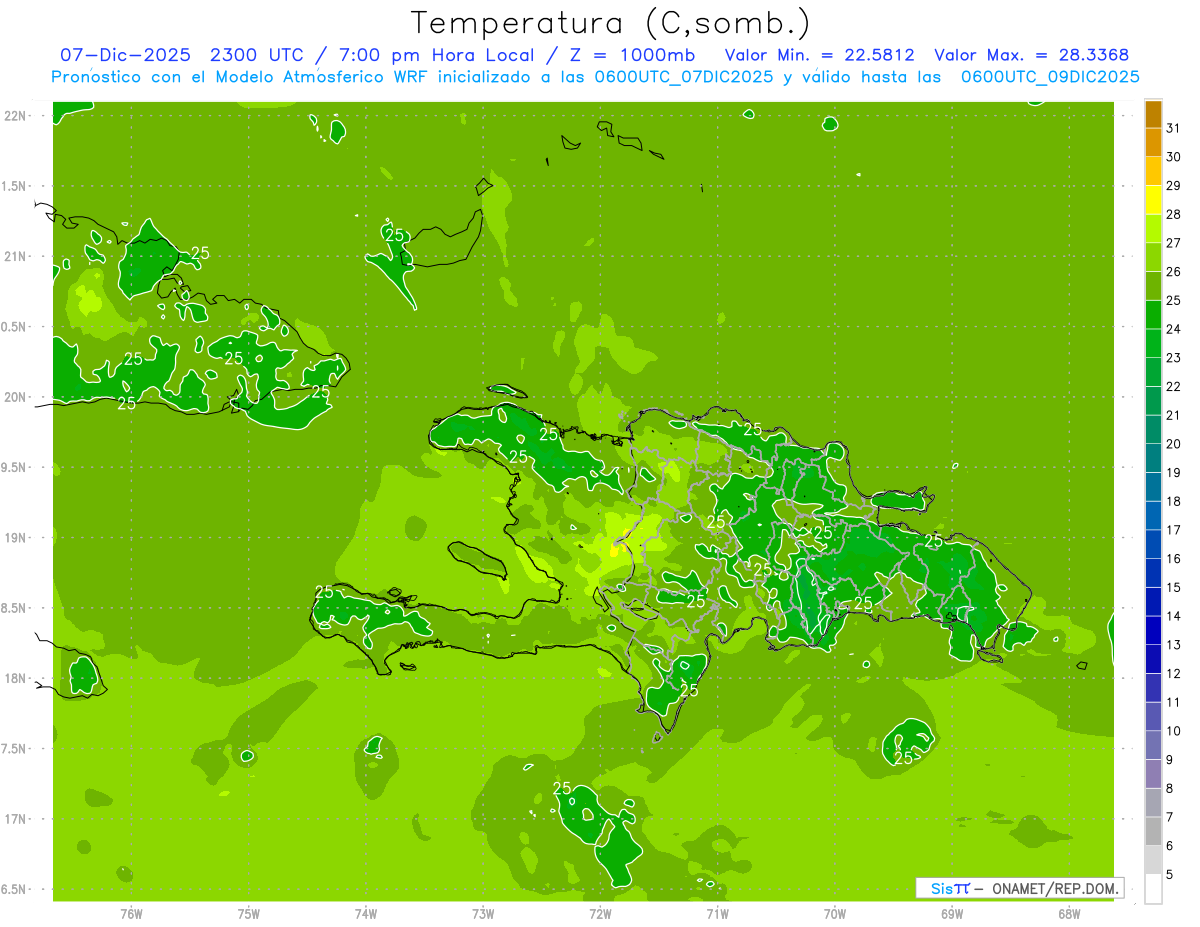This screenshot has height=927, width=1200.
Task: Select the init time "0600UTC_07DIC2025"
Action: tap(680, 77)
